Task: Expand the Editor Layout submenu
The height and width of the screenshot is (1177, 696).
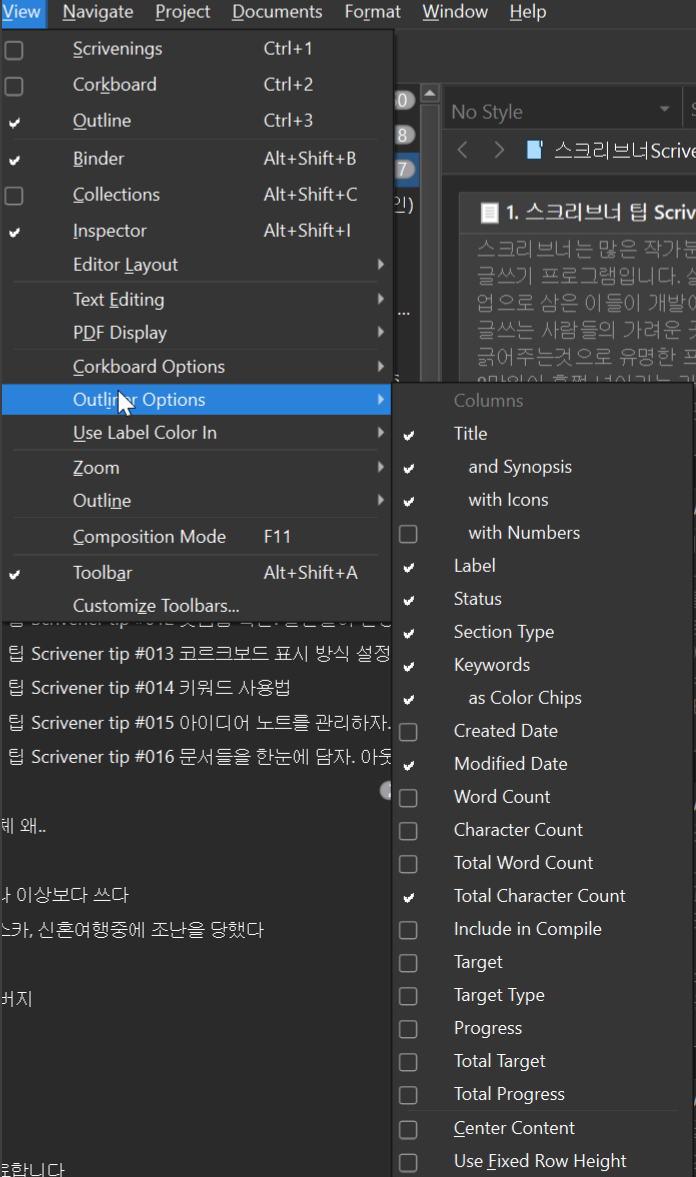Action: tap(196, 265)
